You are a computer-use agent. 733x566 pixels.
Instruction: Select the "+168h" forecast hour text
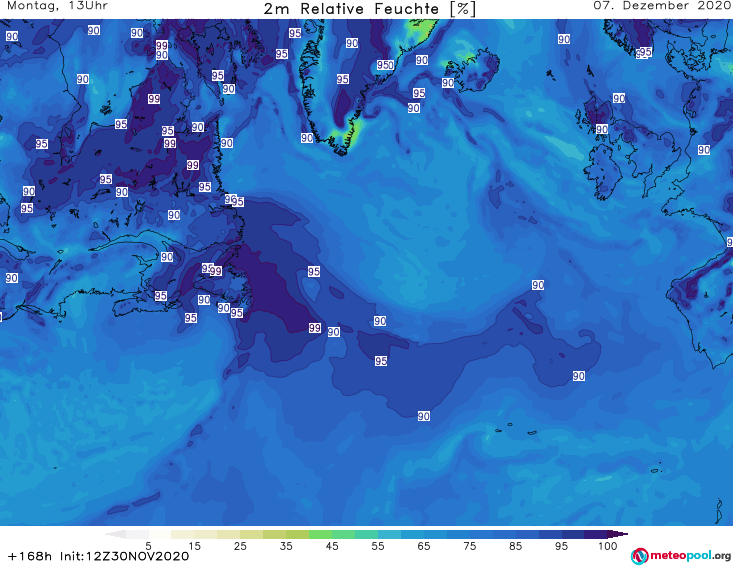pyautogui.click(x=30, y=556)
